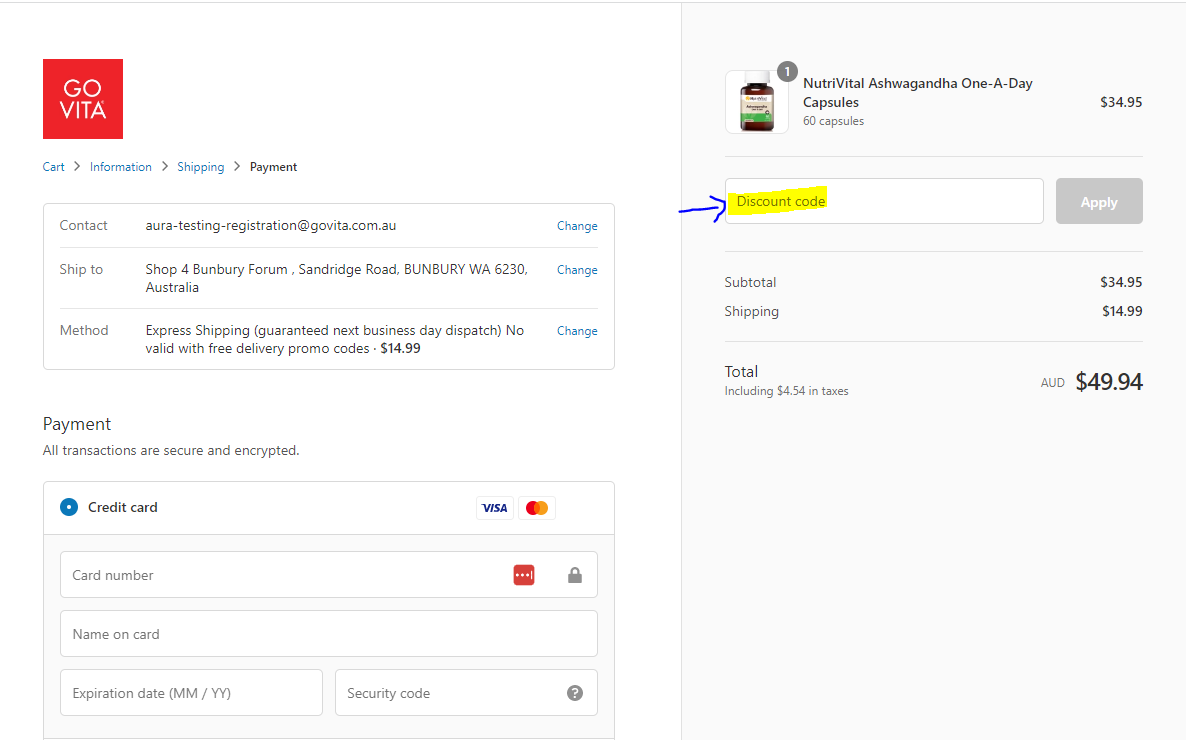The height and width of the screenshot is (740, 1186).
Task: Focus the Expiration date field
Action: click(191, 693)
